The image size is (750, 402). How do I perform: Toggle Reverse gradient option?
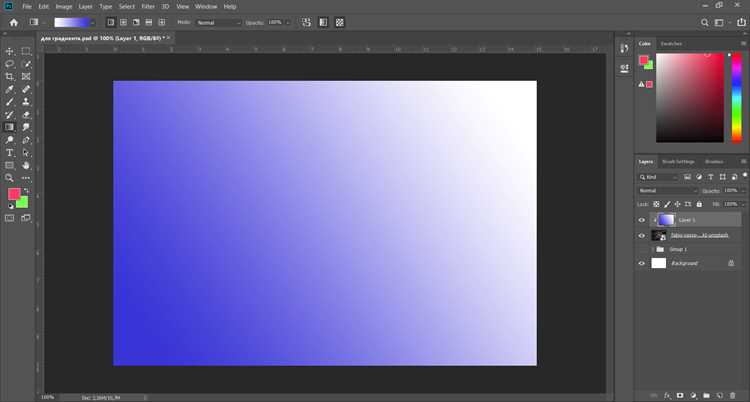[306, 22]
